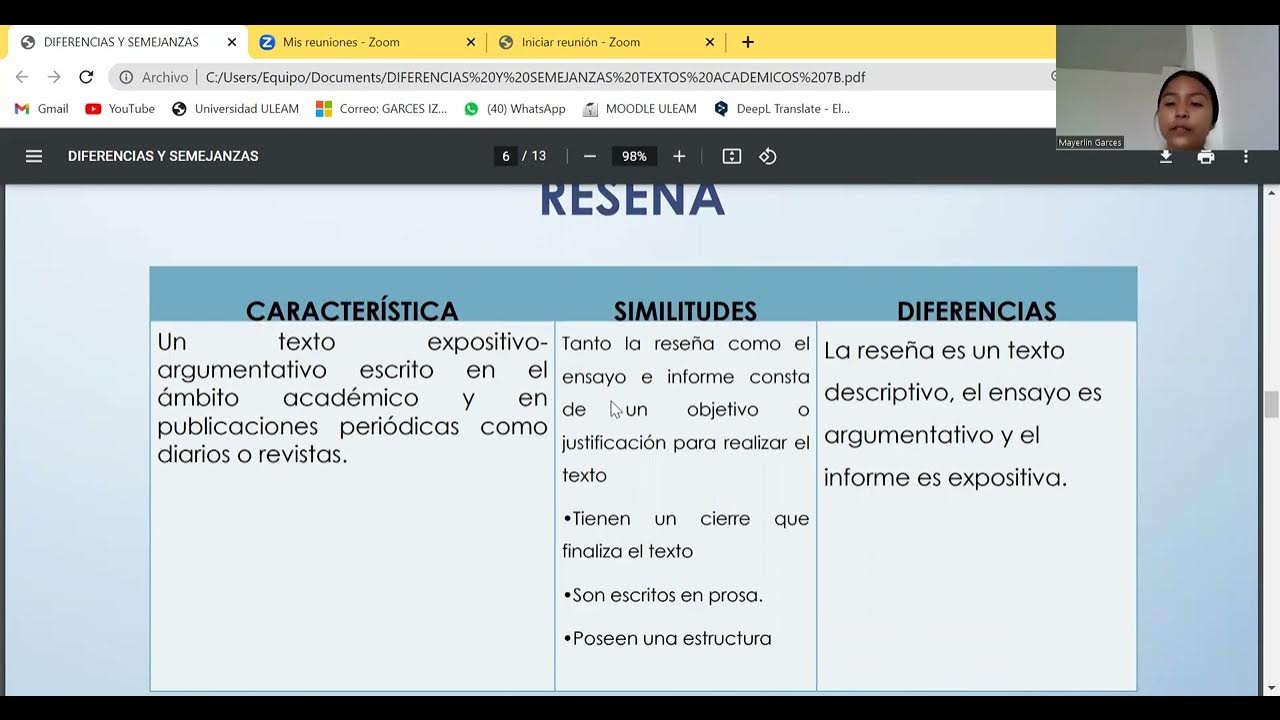This screenshot has height=720, width=1280.
Task: Click the Mayerlin Garces webcam thumbnail
Action: (1167, 87)
